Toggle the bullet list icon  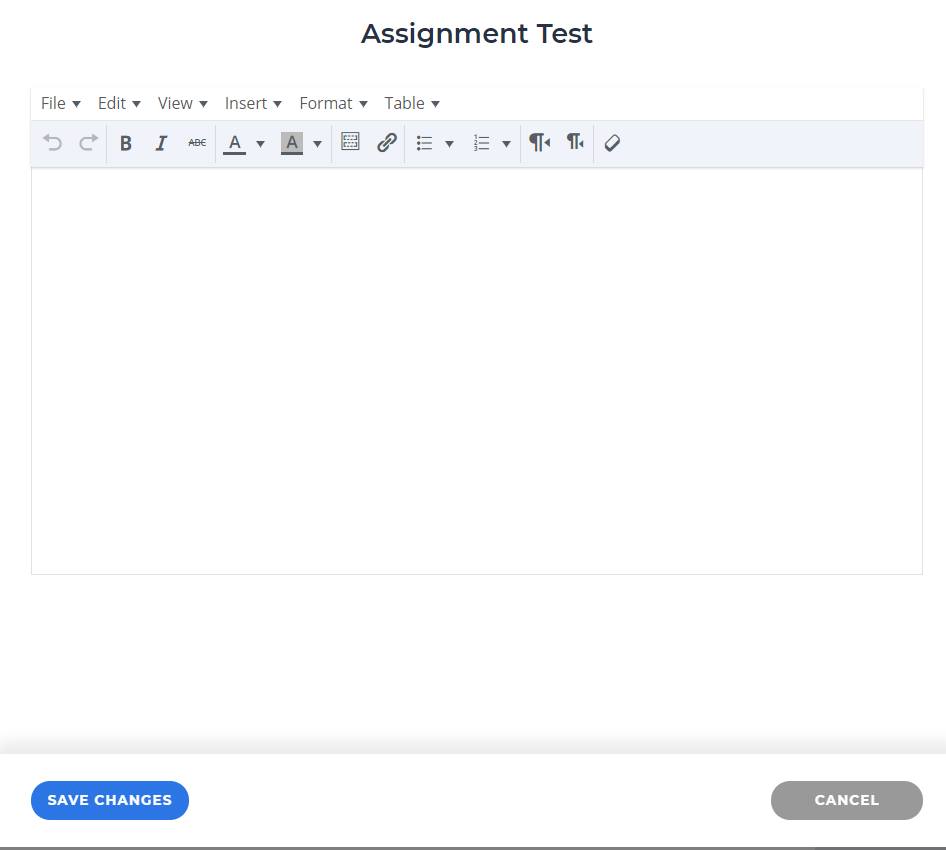(425, 143)
